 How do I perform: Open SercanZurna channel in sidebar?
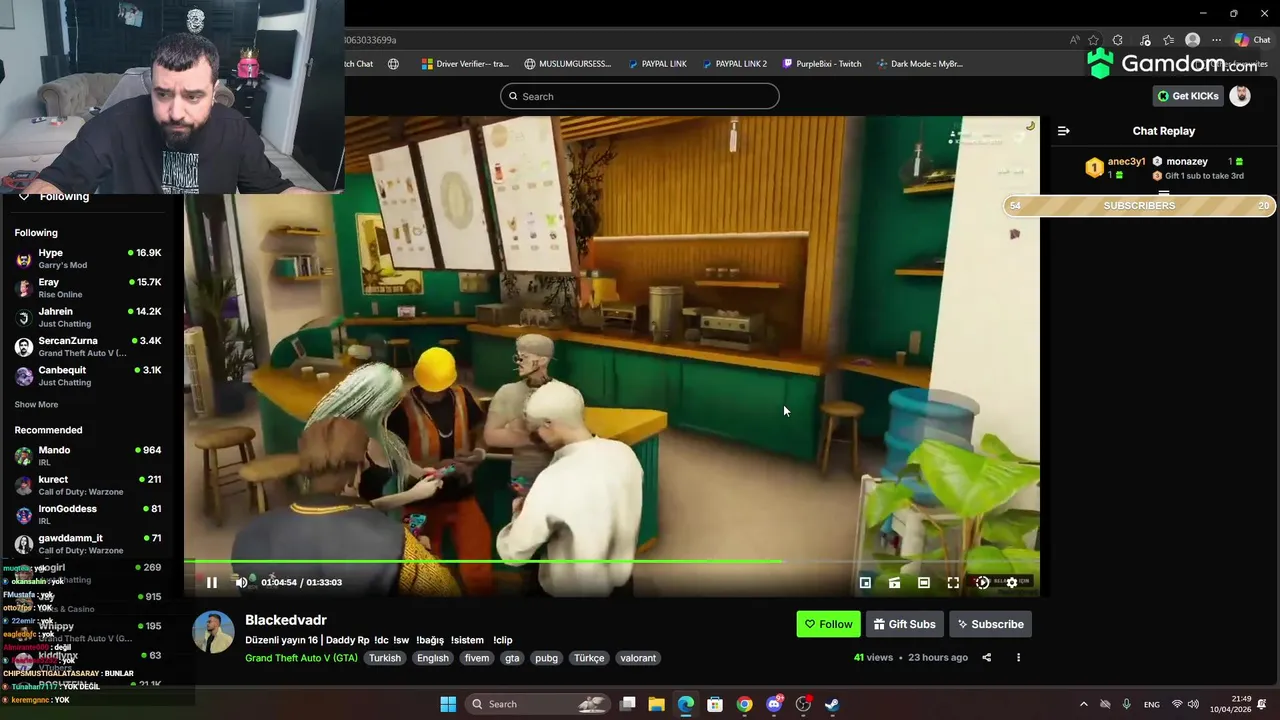[88, 346]
